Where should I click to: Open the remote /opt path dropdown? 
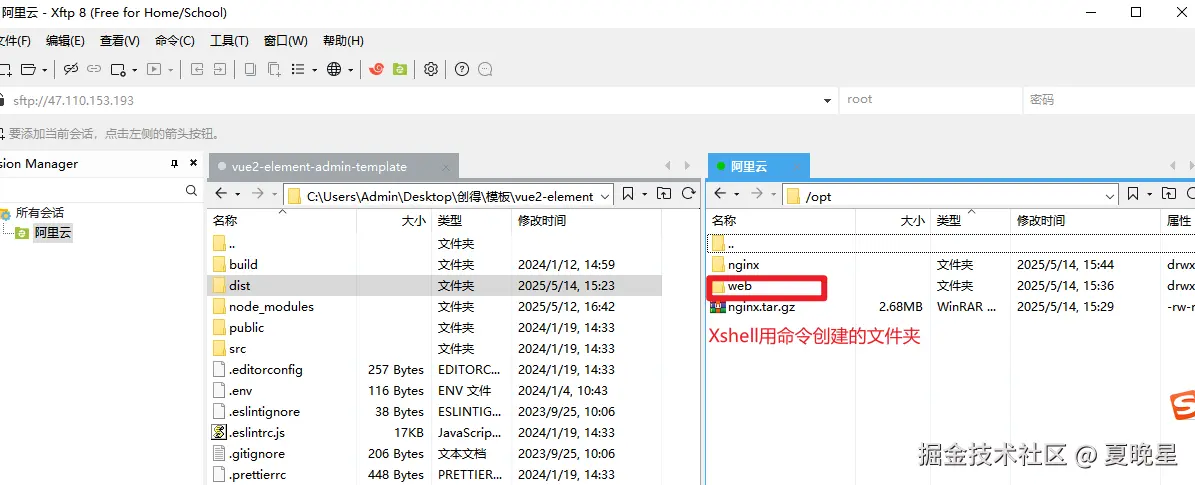click(x=1110, y=196)
